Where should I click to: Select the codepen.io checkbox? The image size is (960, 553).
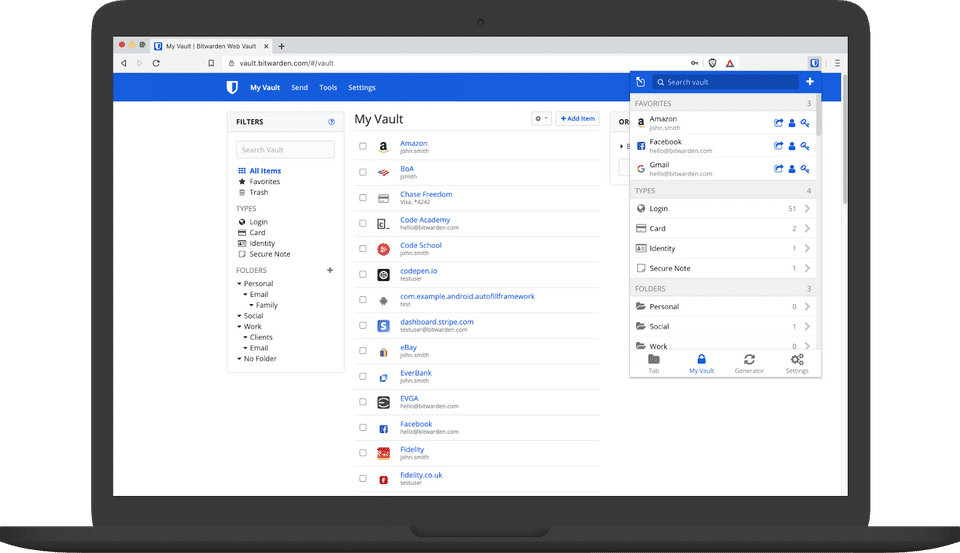coord(362,274)
